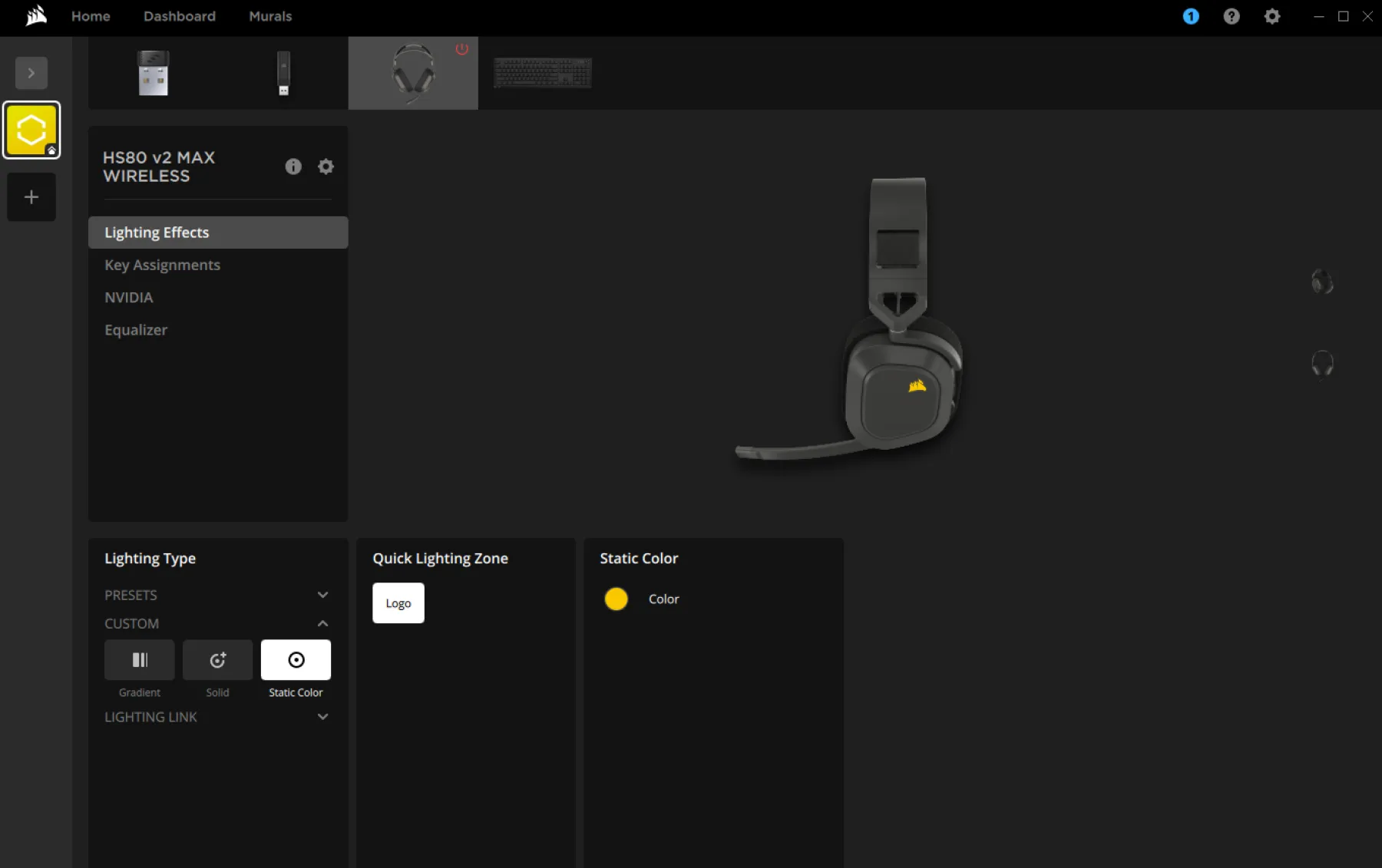Select the Logo lighting zone

coord(398,603)
